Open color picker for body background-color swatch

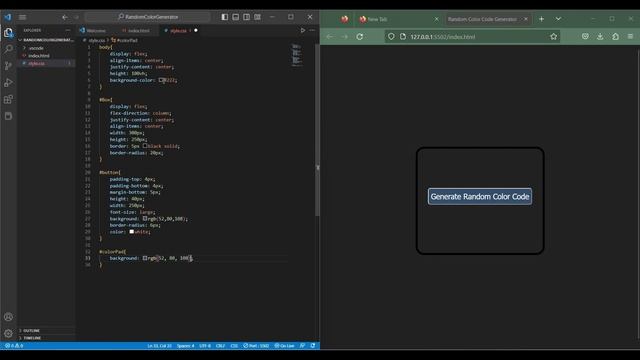(x=161, y=80)
